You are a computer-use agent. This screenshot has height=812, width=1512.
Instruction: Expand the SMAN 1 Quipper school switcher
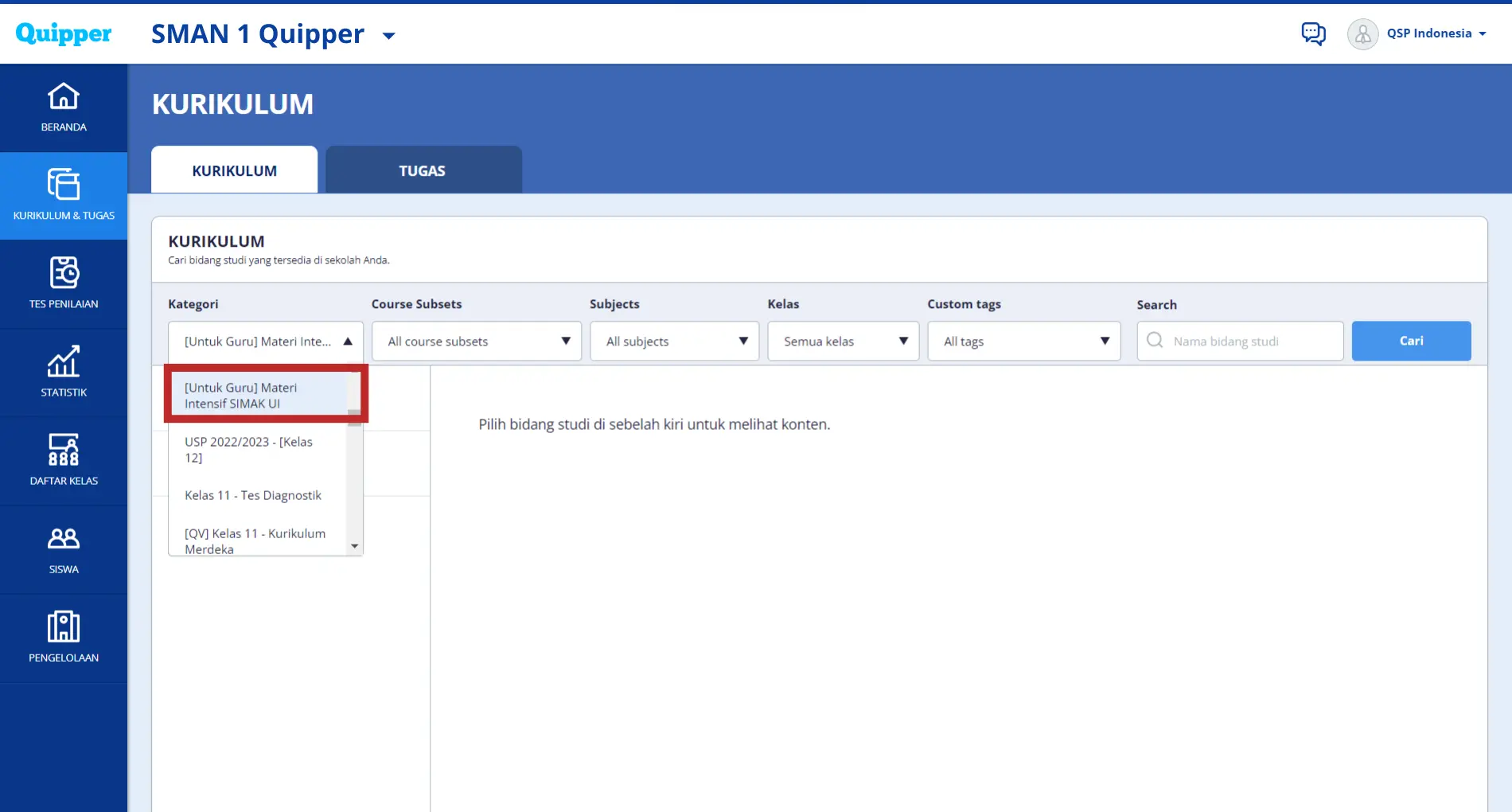tap(389, 36)
